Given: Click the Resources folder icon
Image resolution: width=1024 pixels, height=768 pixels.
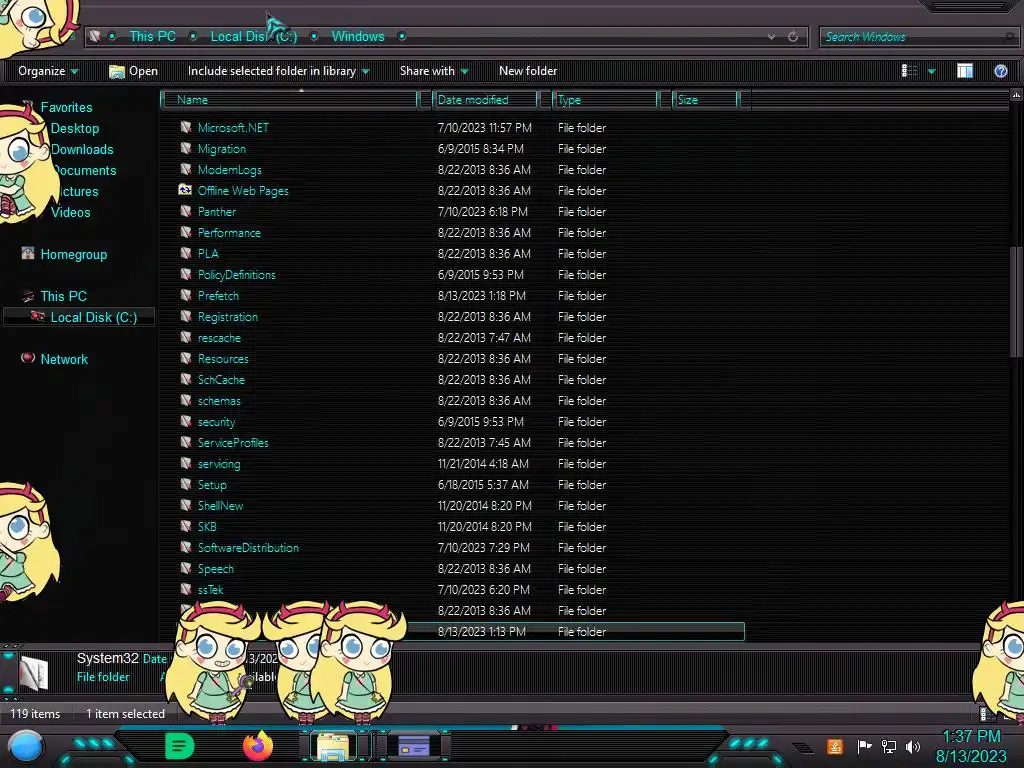Looking at the screenshot, I should coord(185,358).
